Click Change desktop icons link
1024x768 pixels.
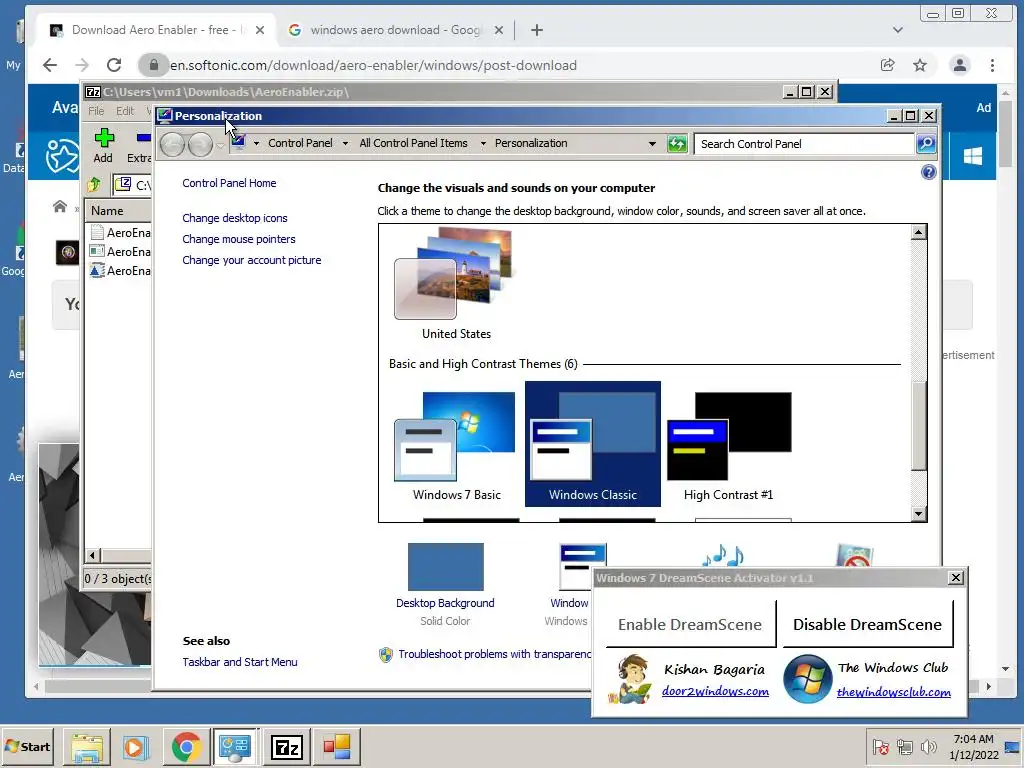tap(235, 218)
